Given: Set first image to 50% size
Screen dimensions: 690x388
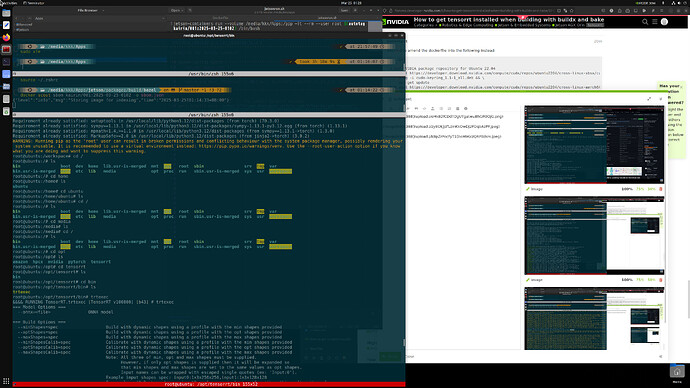Looking at the screenshot, I should [x=651, y=189].
